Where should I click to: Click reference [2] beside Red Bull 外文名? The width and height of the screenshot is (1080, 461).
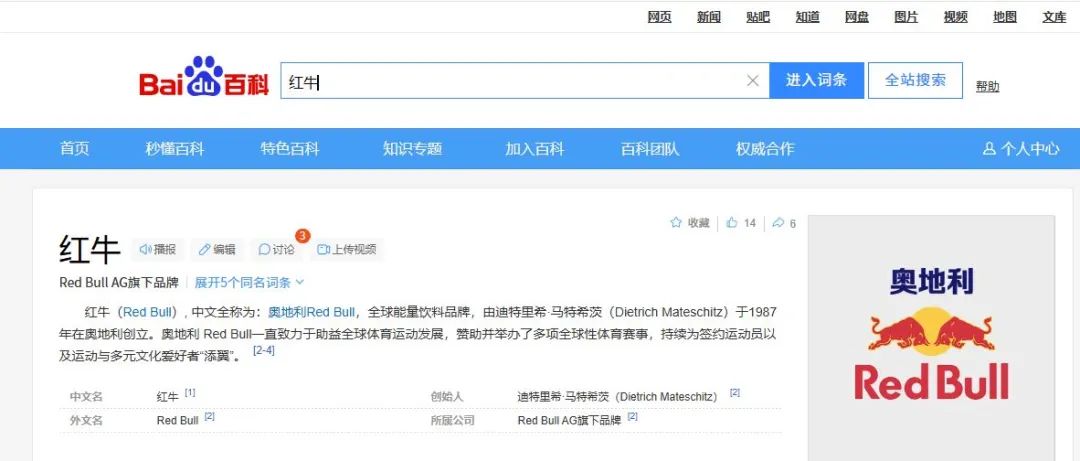(209, 416)
